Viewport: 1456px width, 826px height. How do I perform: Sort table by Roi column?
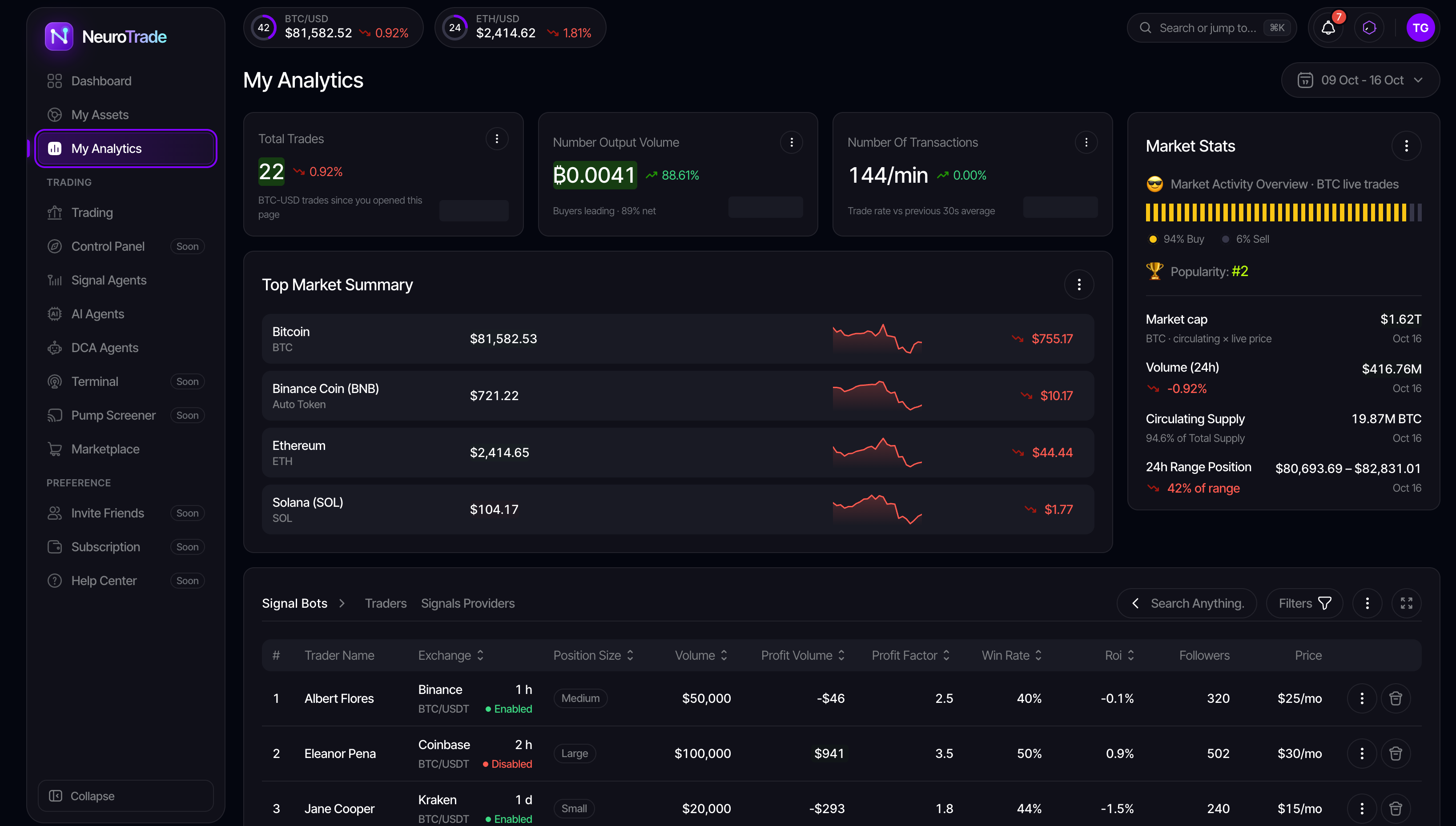[1119, 655]
